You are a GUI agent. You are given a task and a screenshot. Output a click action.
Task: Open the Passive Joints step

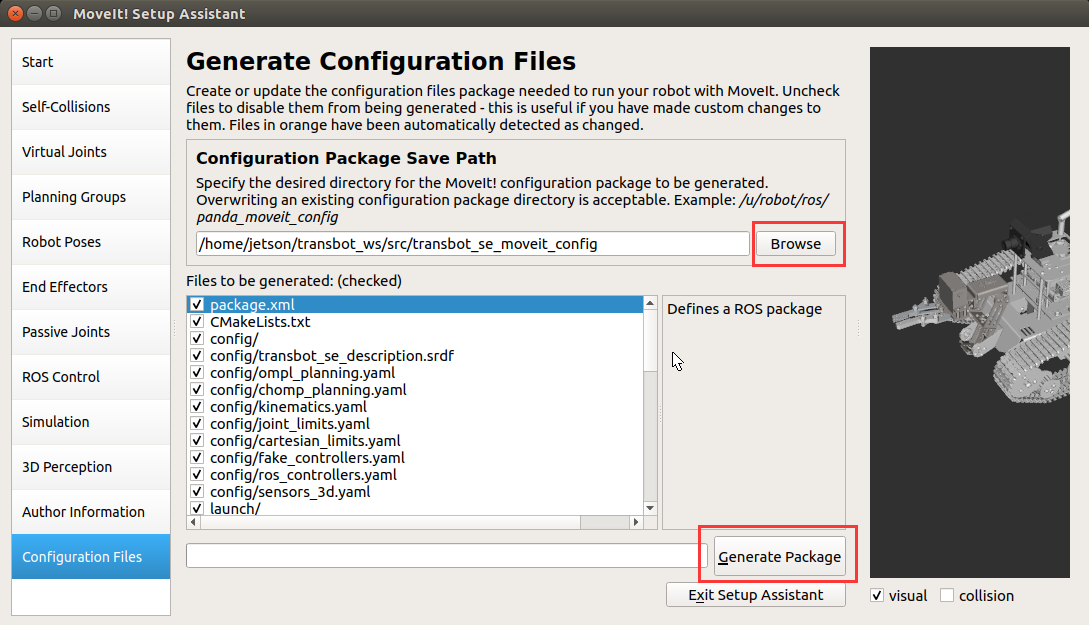click(x=91, y=332)
